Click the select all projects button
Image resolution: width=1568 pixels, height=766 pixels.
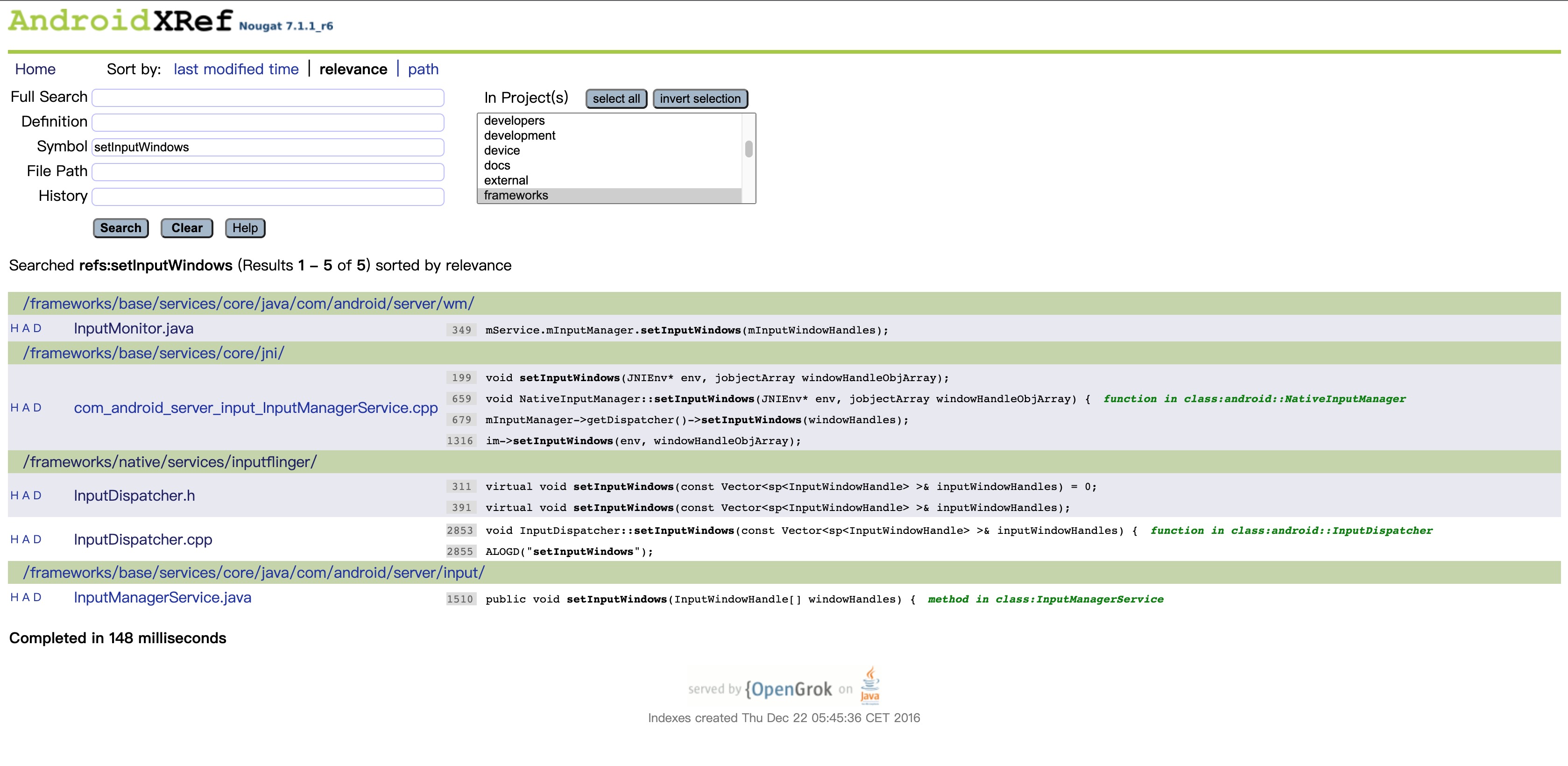(x=616, y=98)
